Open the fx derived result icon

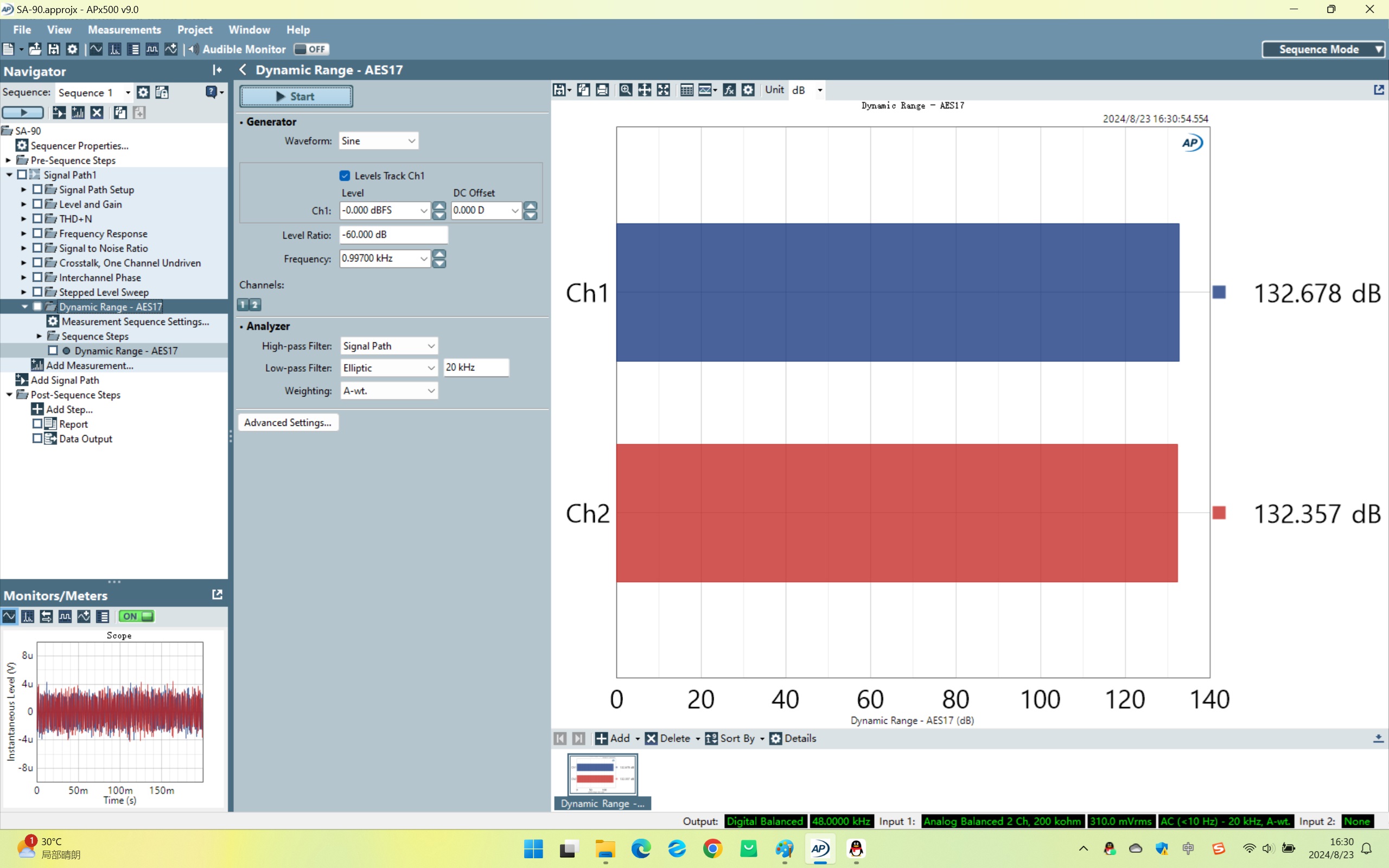729,90
